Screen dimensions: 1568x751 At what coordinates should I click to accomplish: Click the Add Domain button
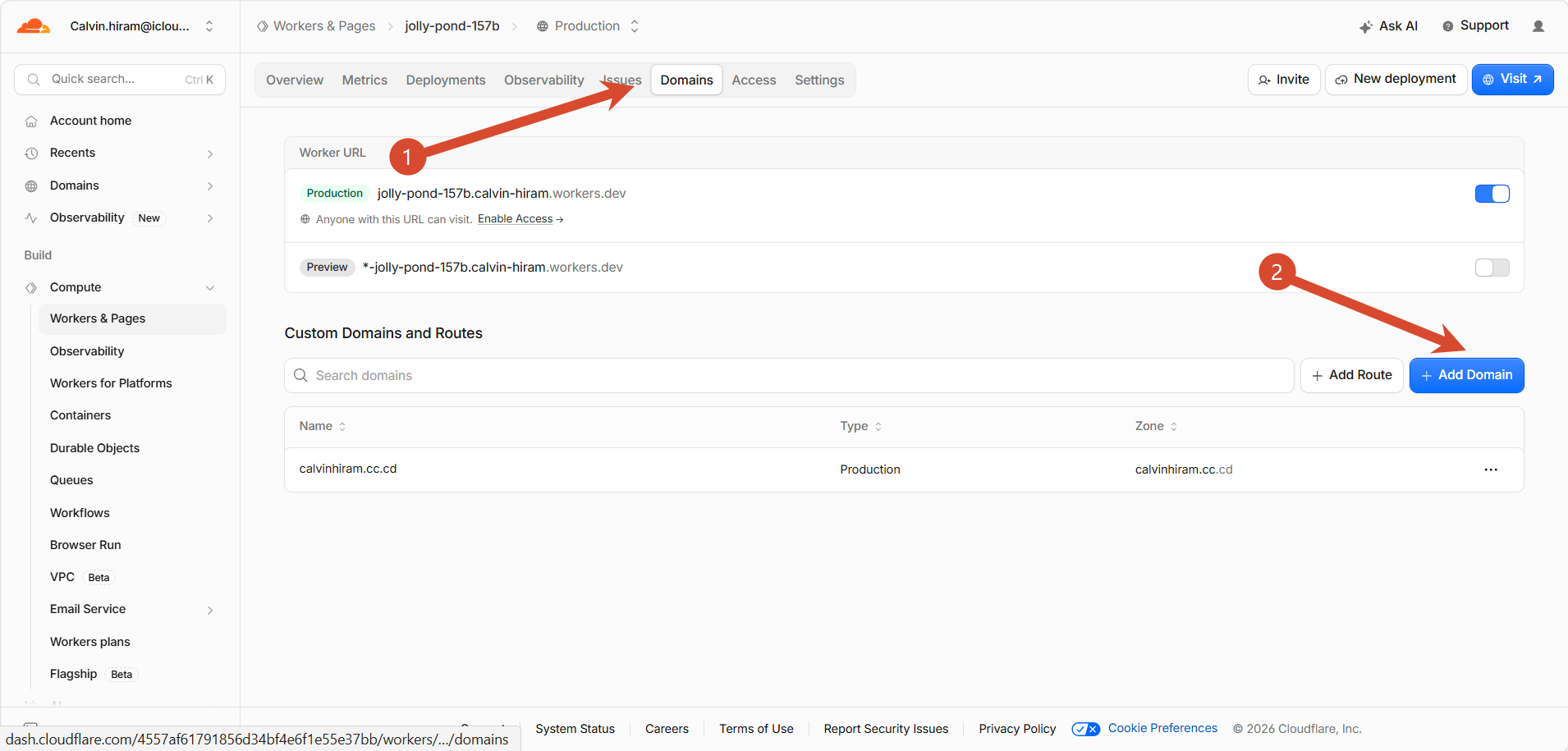pyautogui.click(x=1466, y=375)
